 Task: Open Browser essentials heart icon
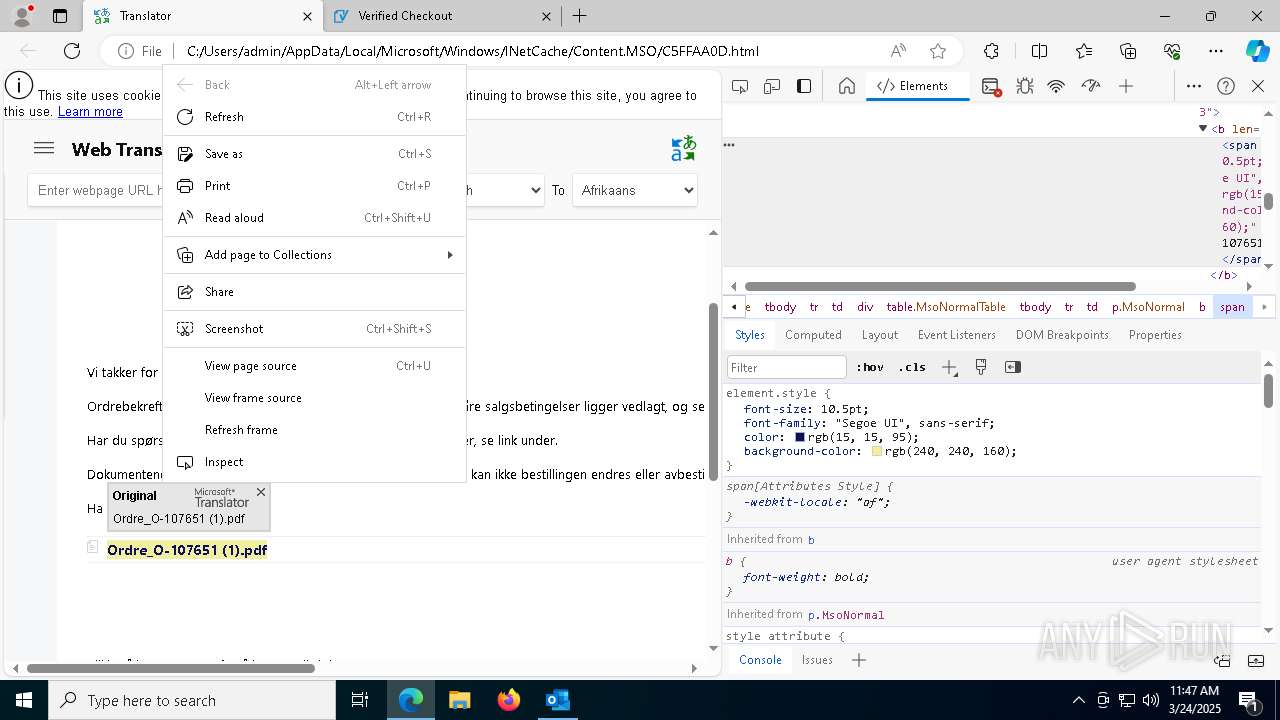point(1172,51)
